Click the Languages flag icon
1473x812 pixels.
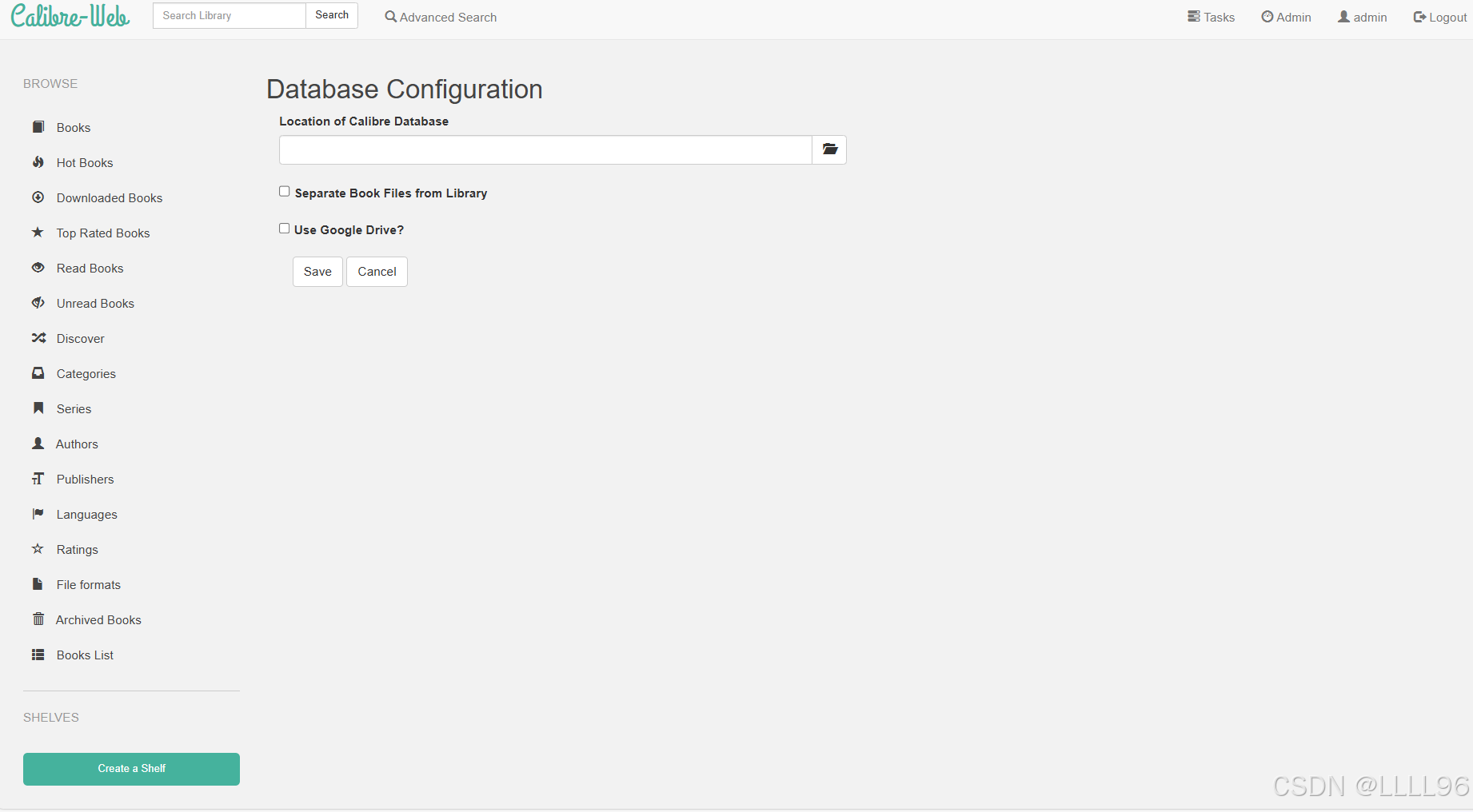coord(38,514)
